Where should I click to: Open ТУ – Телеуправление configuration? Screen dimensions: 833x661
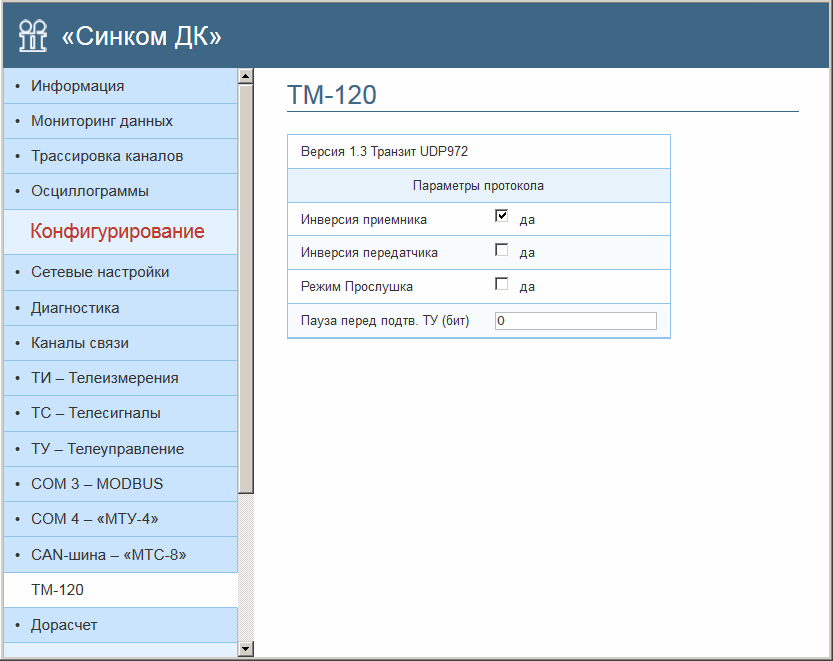click(108, 449)
